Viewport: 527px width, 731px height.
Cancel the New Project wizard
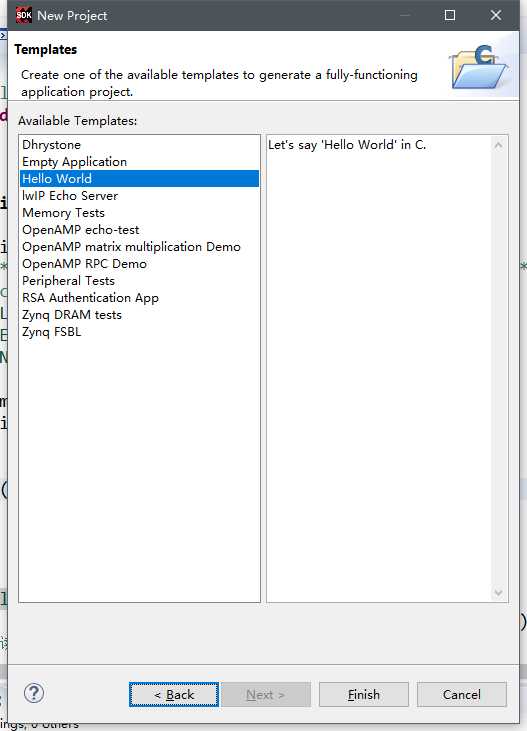(x=461, y=695)
